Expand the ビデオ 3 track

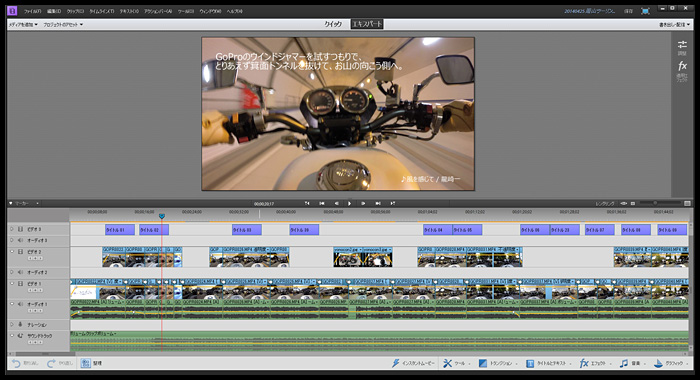coord(12,229)
